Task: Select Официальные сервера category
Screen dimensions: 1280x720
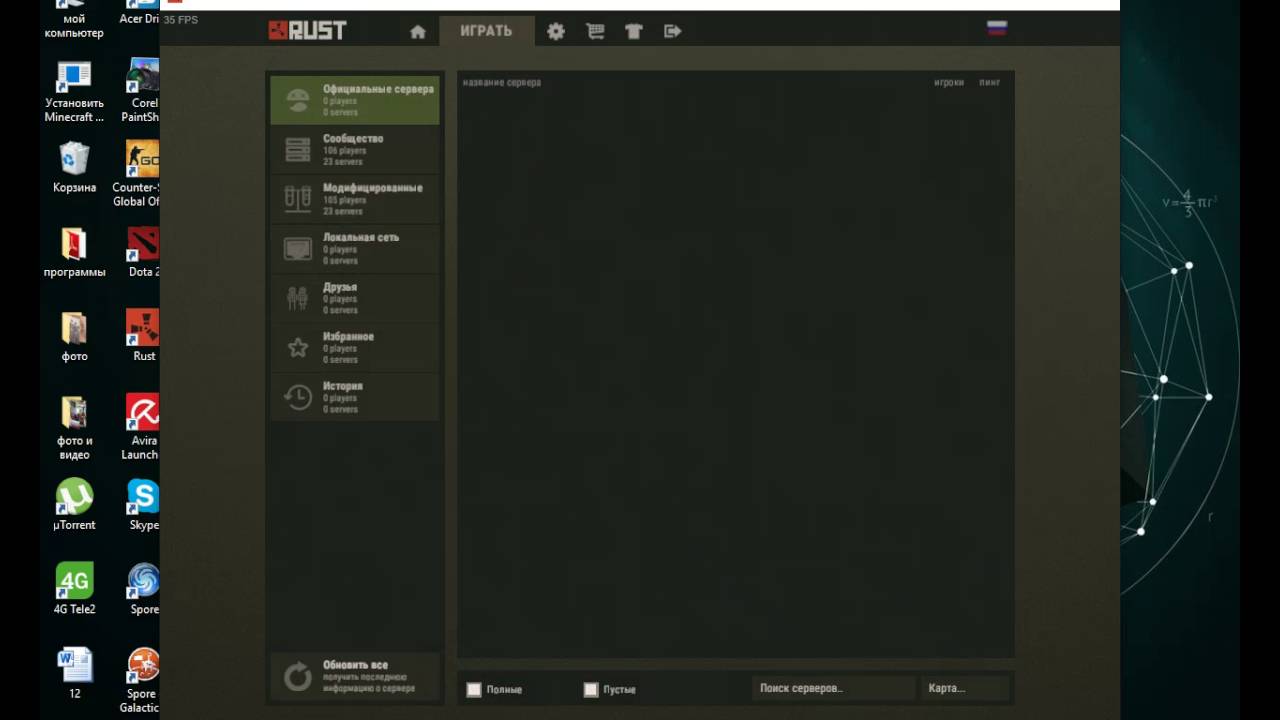Action: [355, 100]
